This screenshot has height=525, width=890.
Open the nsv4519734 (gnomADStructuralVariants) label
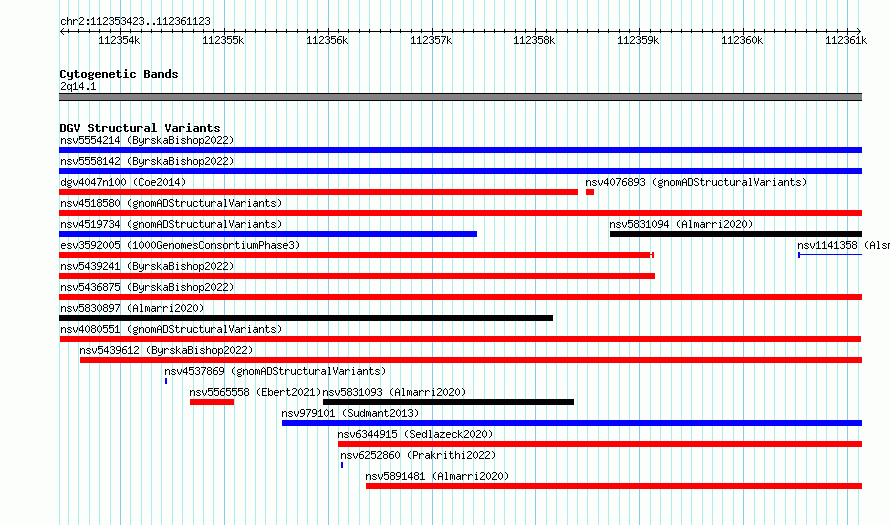171,224
